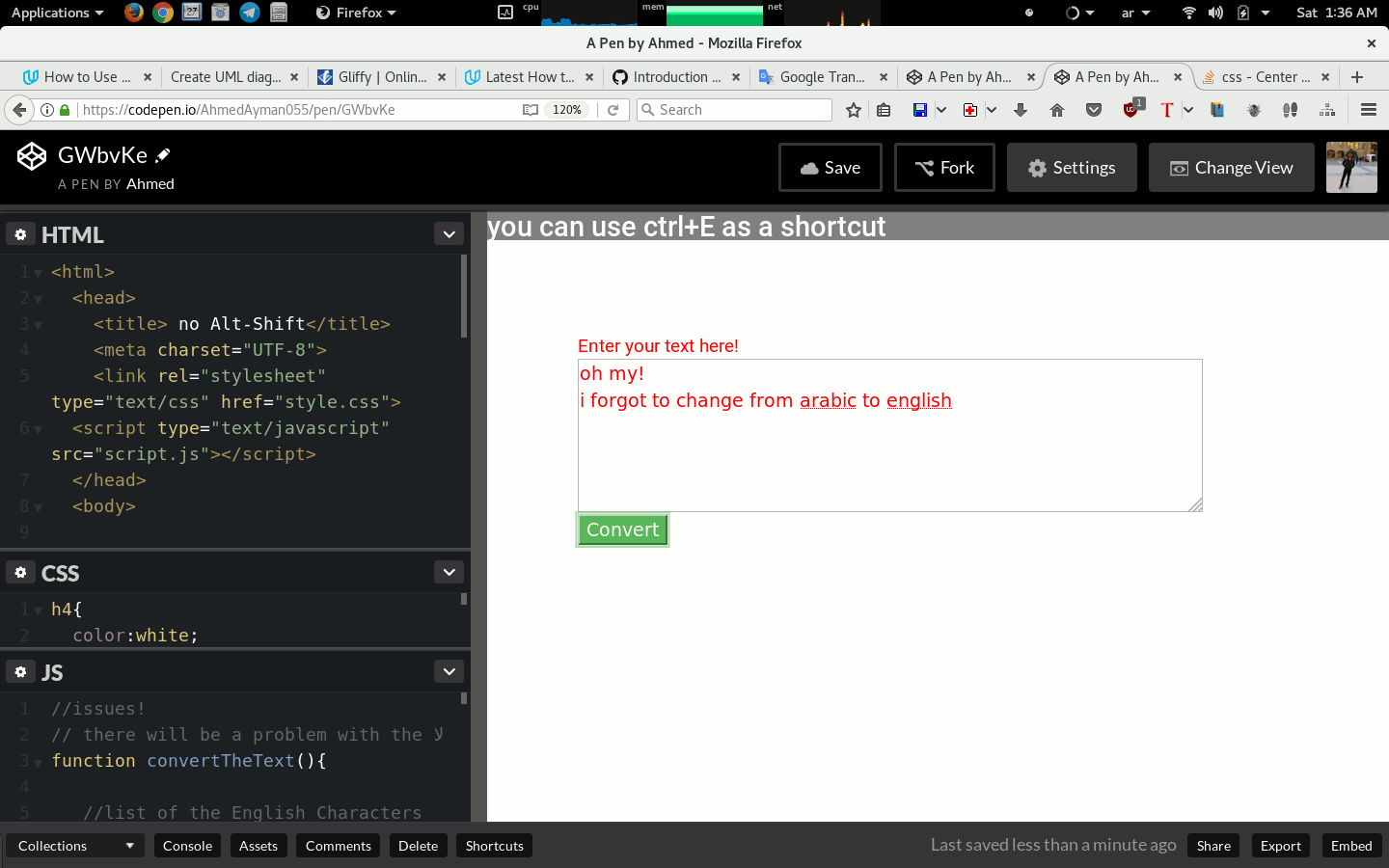Image resolution: width=1389 pixels, height=868 pixels.
Task: Switch 'ar' keyboard layout indicator
Action: (1135, 13)
